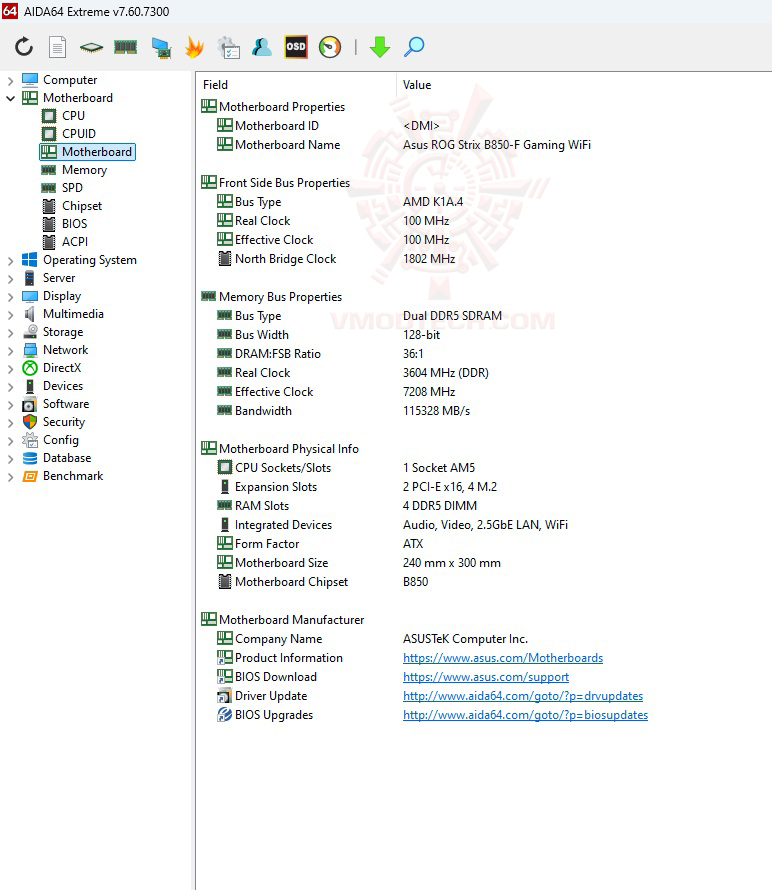Image resolution: width=772 pixels, height=890 pixels.
Task: Open the asus.com/support BIOS download link
Action: coord(486,677)
